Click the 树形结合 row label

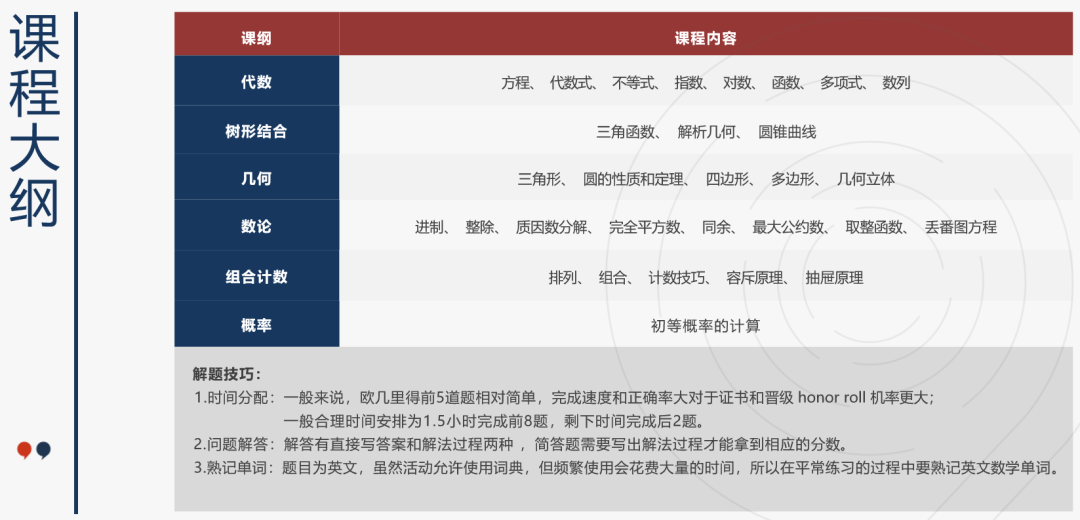256,130
